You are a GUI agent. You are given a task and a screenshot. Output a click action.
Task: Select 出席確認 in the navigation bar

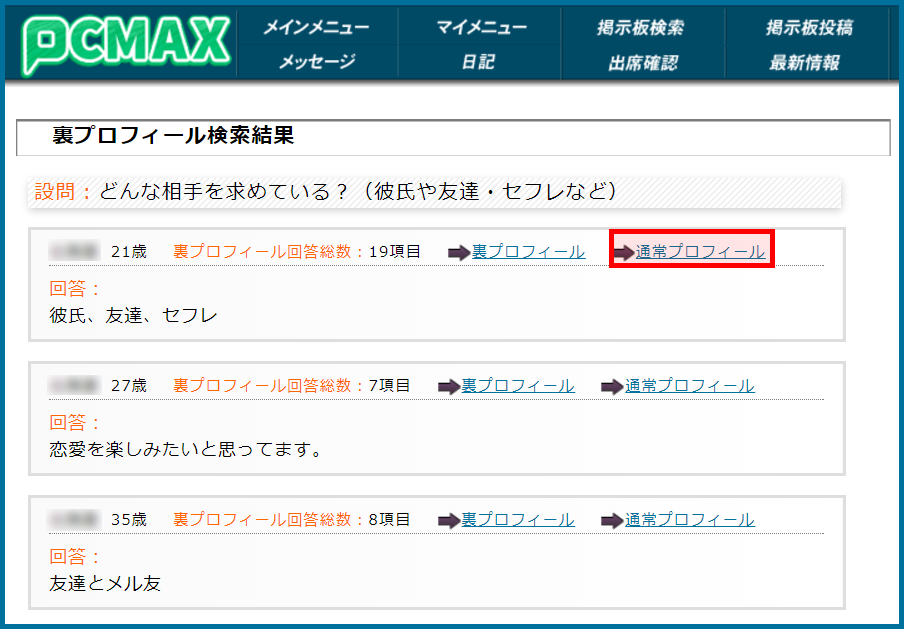pyautogui.click(x=643, y=62)
